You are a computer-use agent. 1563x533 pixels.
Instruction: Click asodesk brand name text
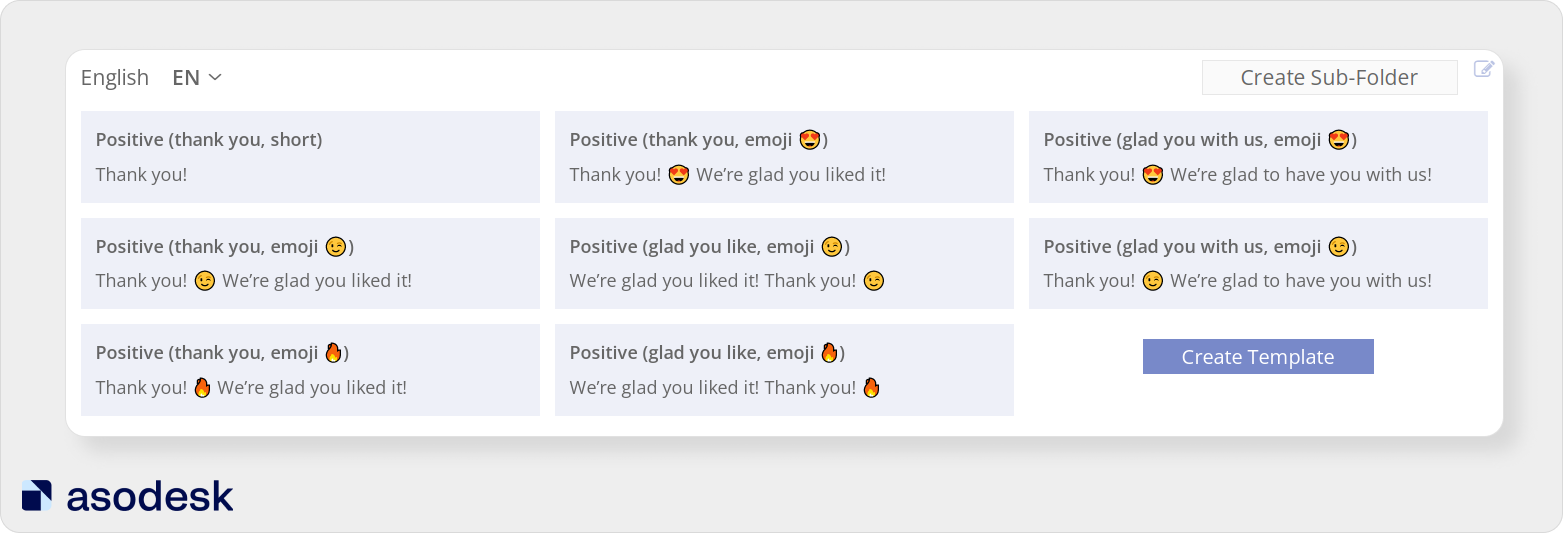pos(150,496)
